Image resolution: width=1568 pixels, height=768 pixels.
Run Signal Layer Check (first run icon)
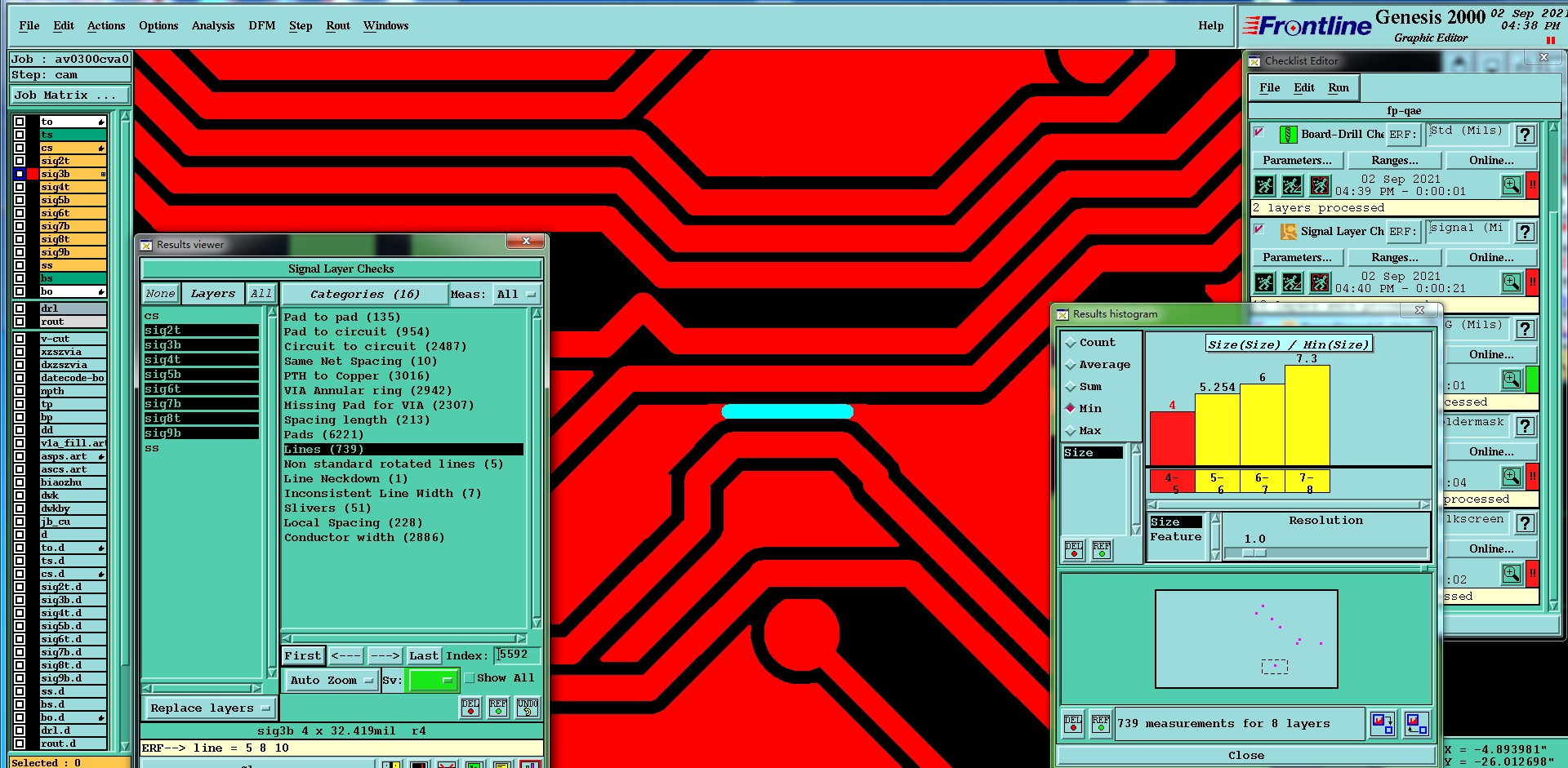[1264, 282]
